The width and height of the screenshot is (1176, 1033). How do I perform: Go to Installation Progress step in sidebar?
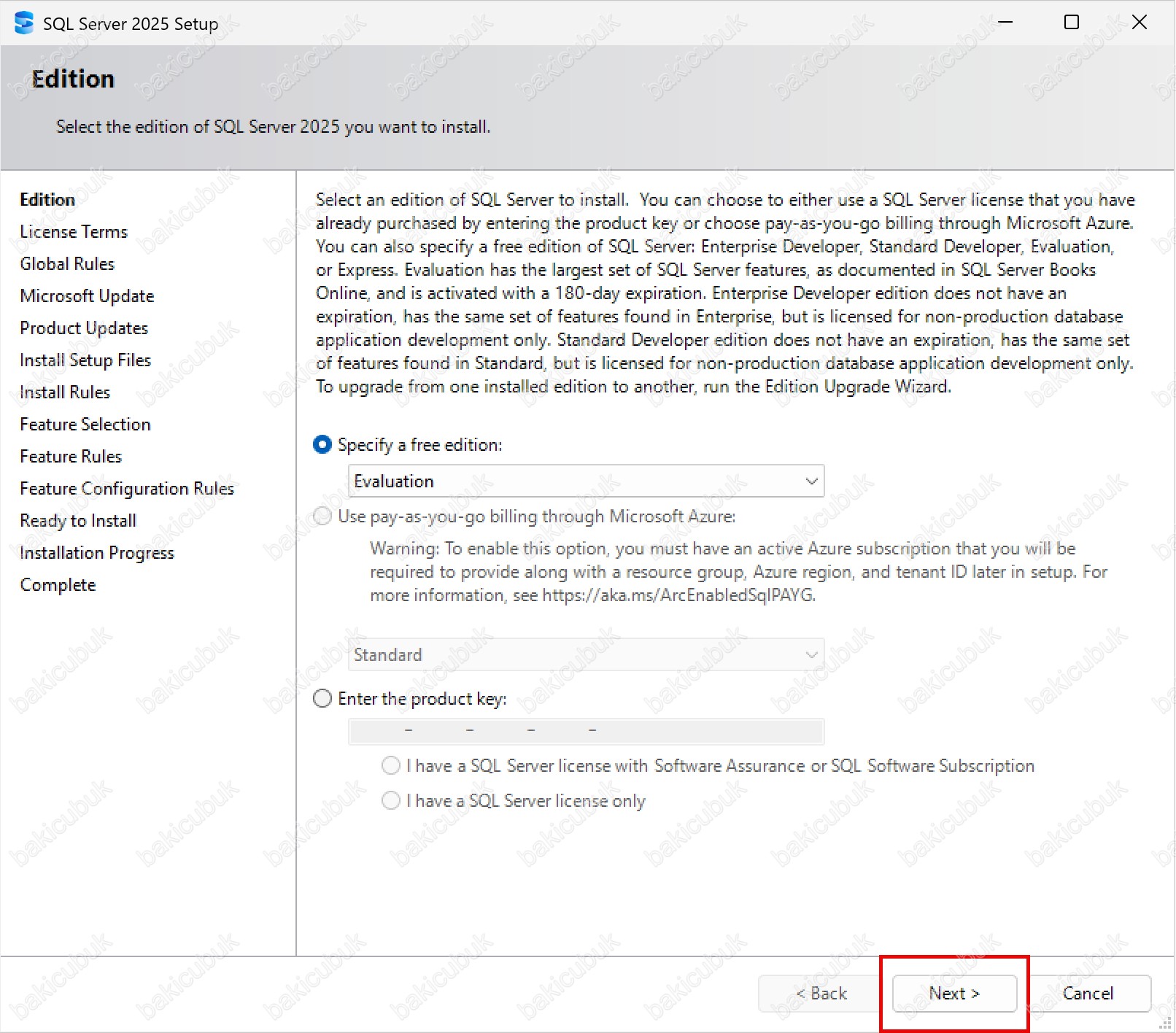click(x=97, y=553)
